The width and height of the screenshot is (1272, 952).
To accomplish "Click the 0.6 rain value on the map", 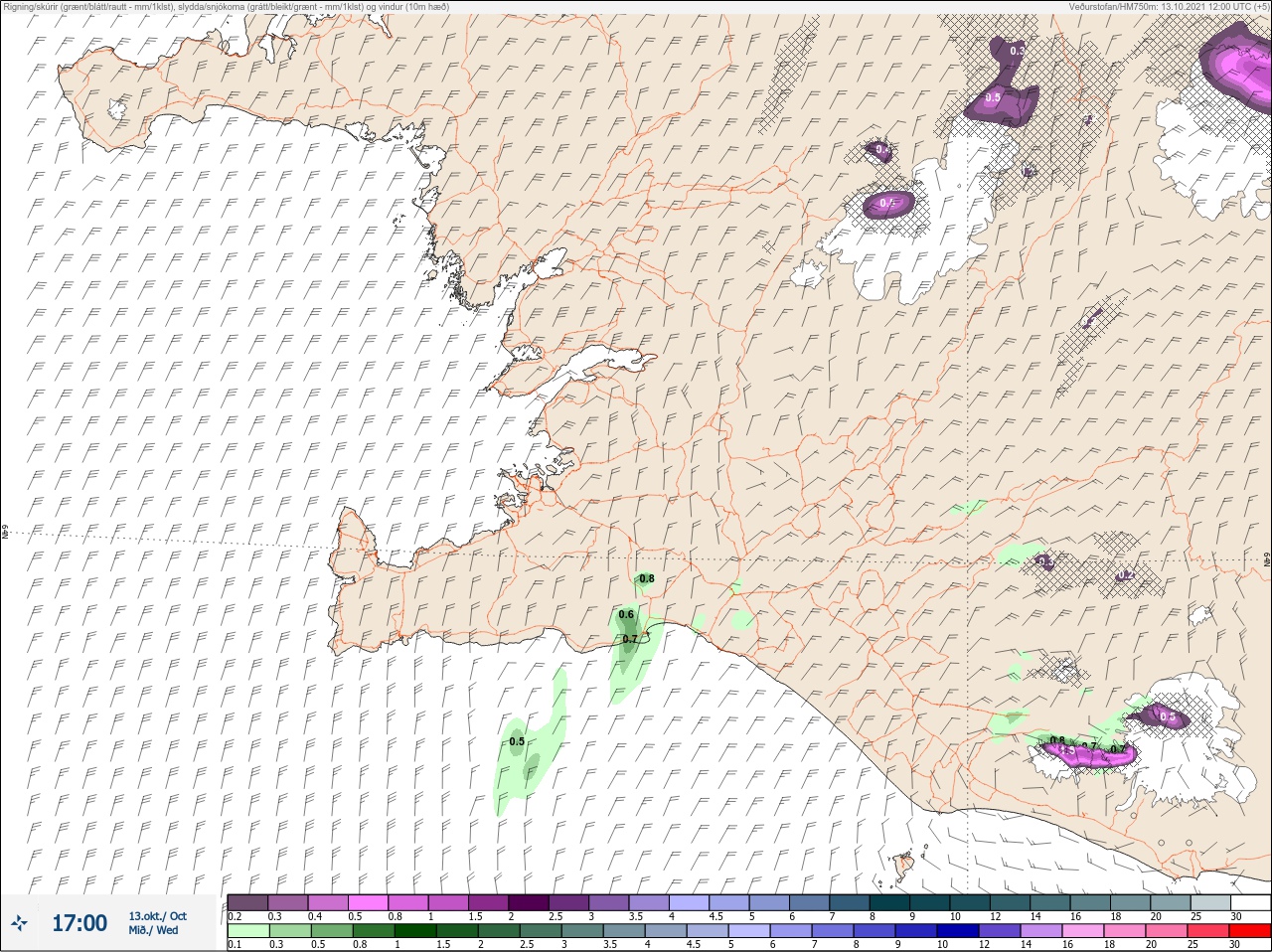I will [x=626, y=615].
